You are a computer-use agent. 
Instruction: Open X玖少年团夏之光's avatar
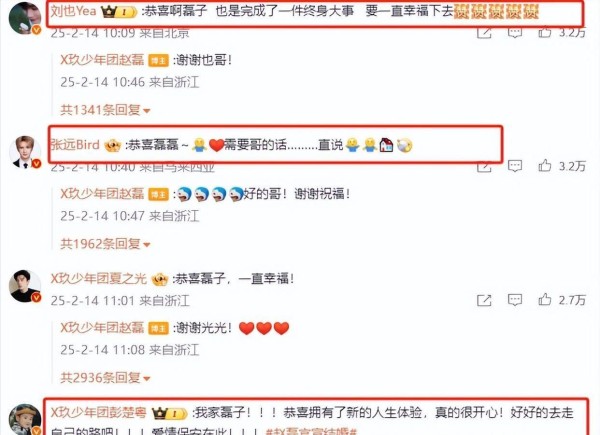[25, 286]
